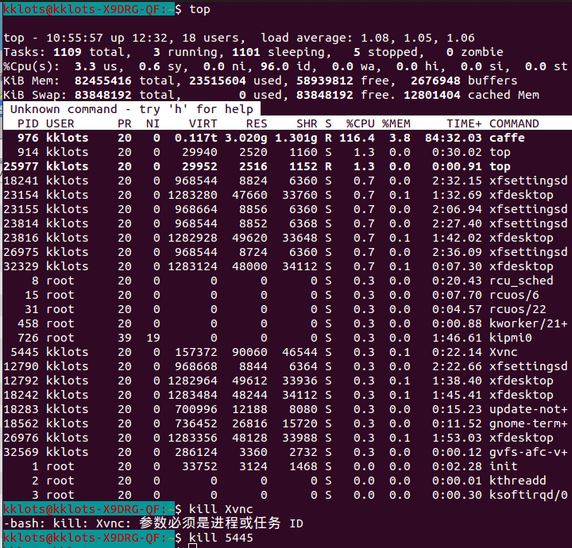
Task: Click the RES column header
Action: (256, 124)
